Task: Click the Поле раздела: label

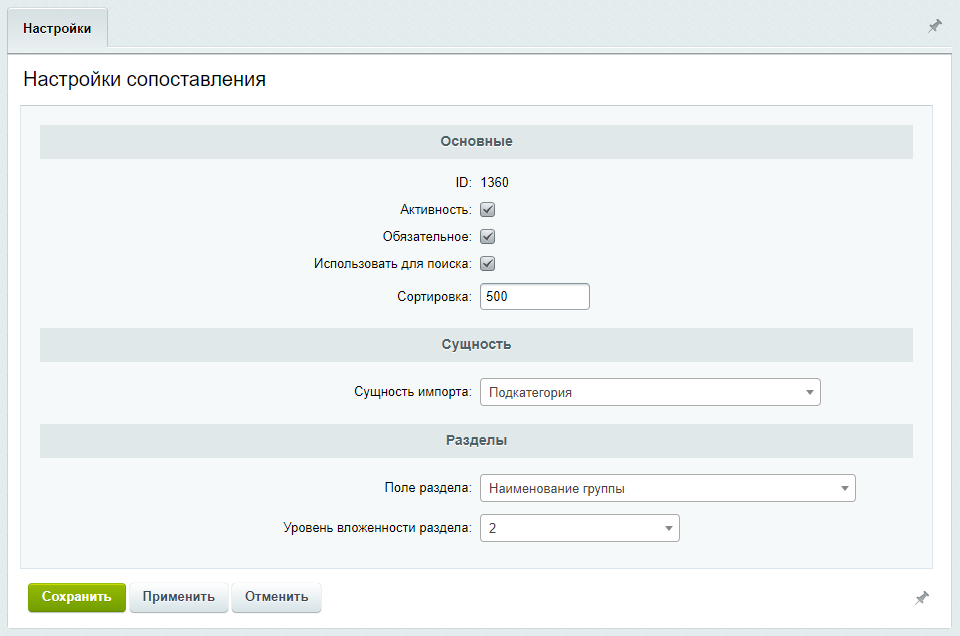Action: click(x=428, y=488)
